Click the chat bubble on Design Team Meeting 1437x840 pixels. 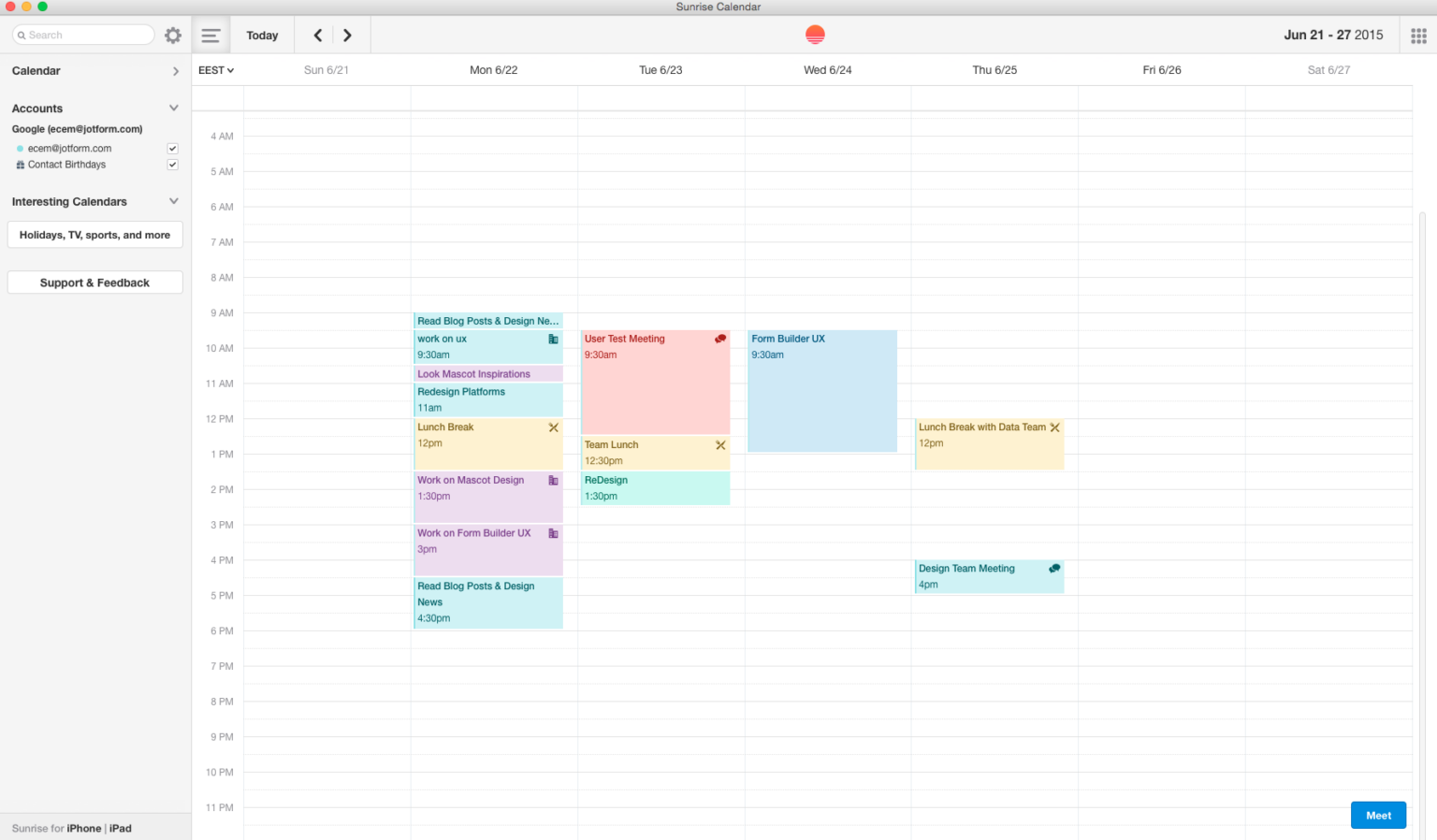point(1054,568)
